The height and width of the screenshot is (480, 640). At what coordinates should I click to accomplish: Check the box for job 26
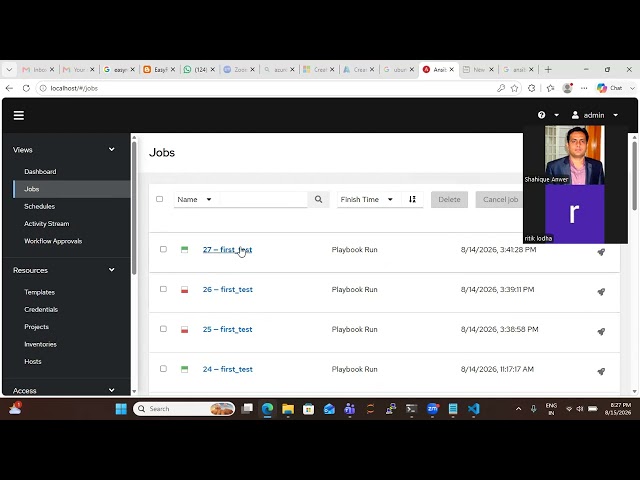click(163, 289)
